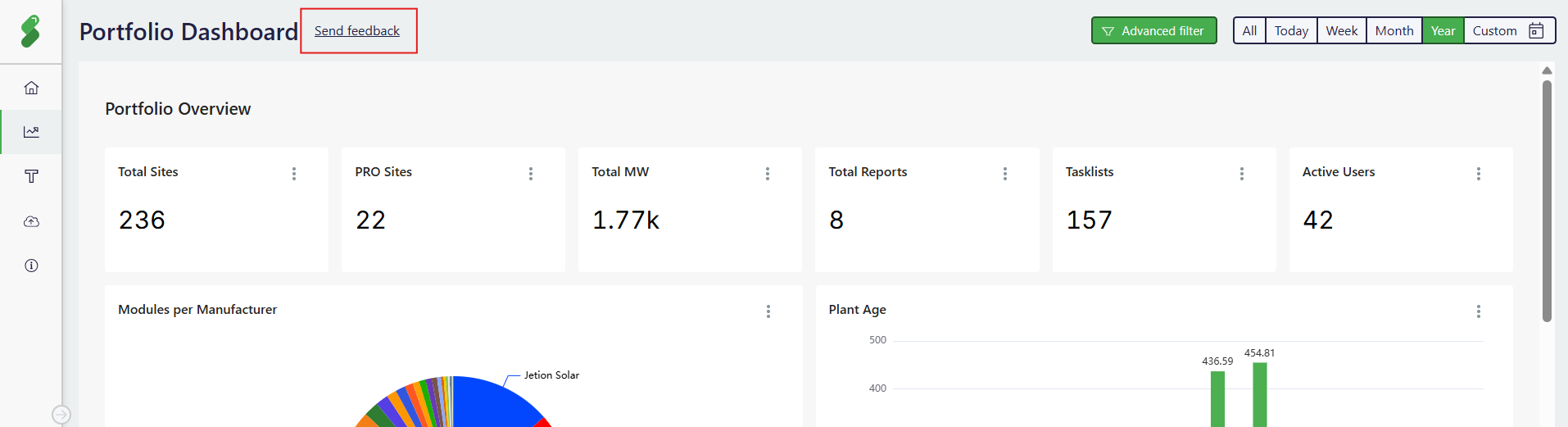The image size is (1568, 427).
Task: Open Modules per Manufacturer options menu
Action: click(768, 311)
